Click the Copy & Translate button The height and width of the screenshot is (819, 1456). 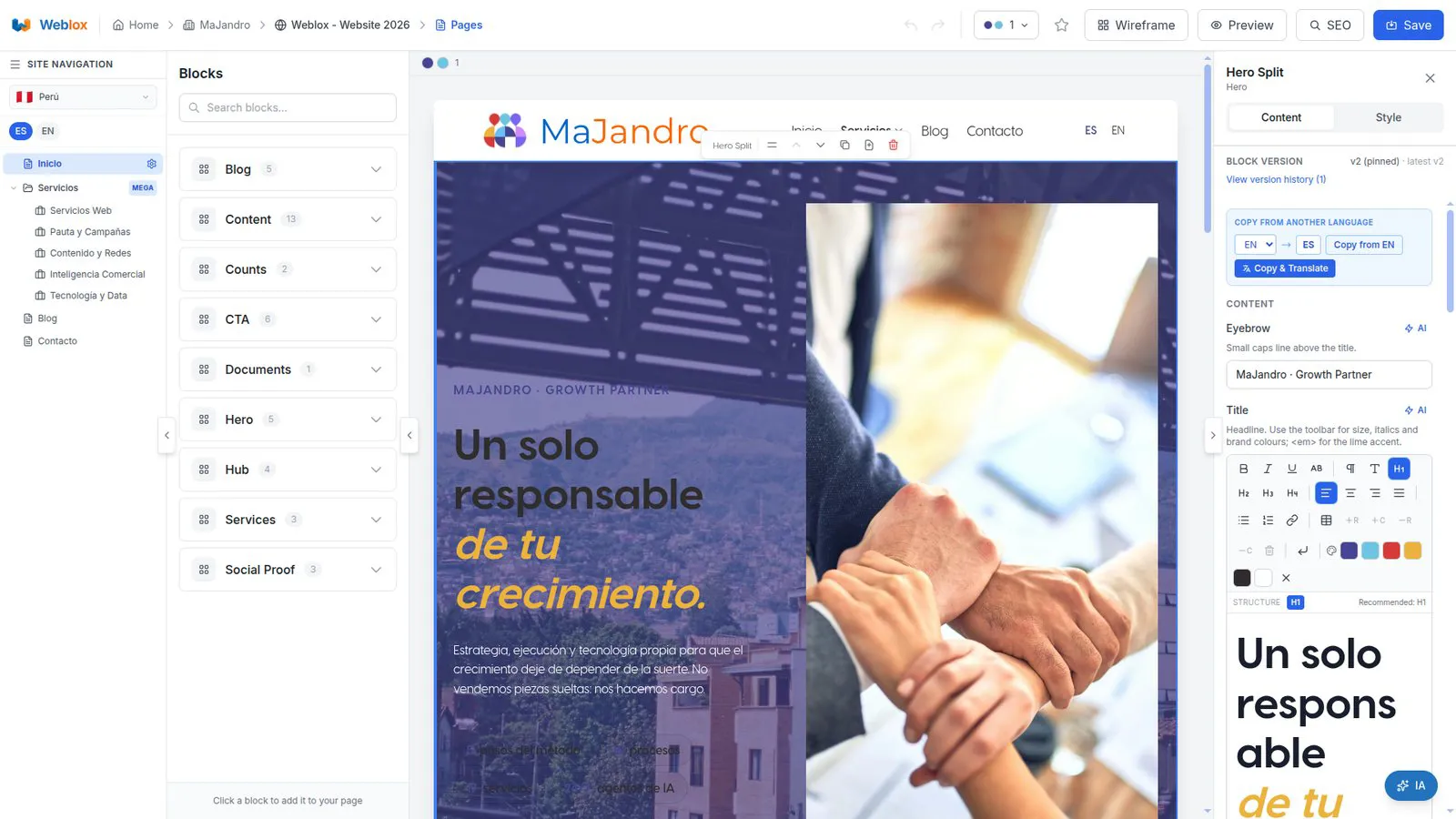[1285, 268]
